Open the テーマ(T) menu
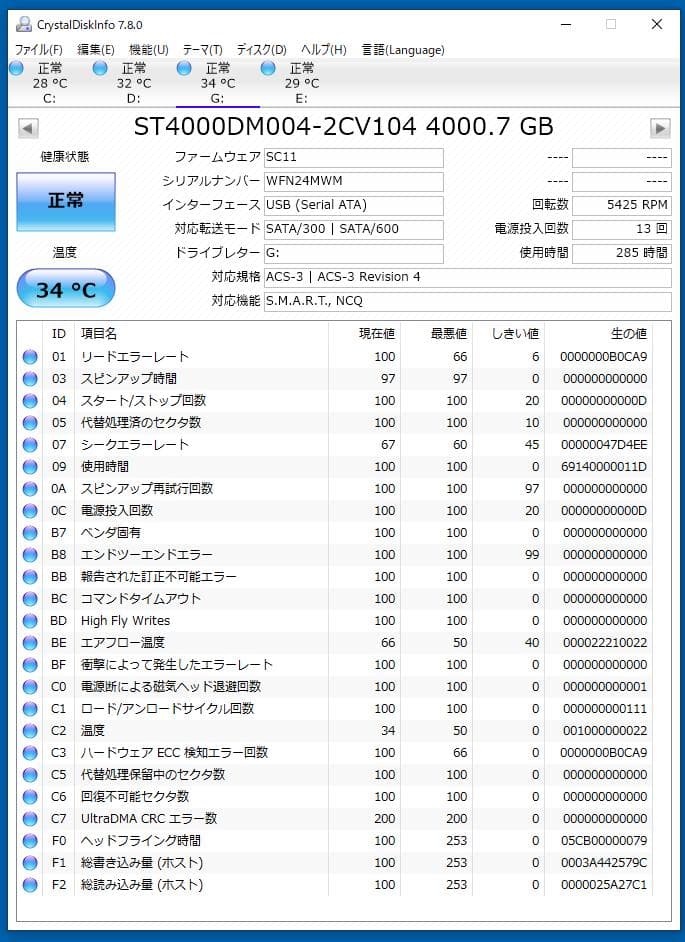685x942 pixels. (202, 50)
